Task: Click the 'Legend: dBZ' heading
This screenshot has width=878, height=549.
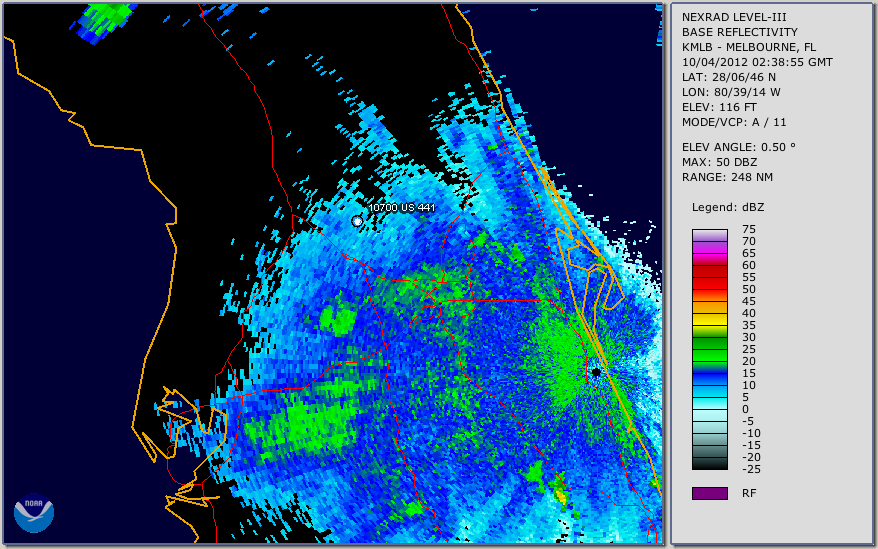Action: [727, 207]
